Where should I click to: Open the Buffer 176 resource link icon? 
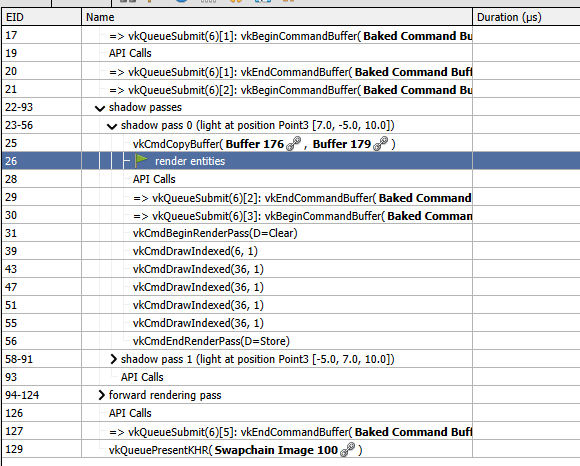(x=294, y=143)
